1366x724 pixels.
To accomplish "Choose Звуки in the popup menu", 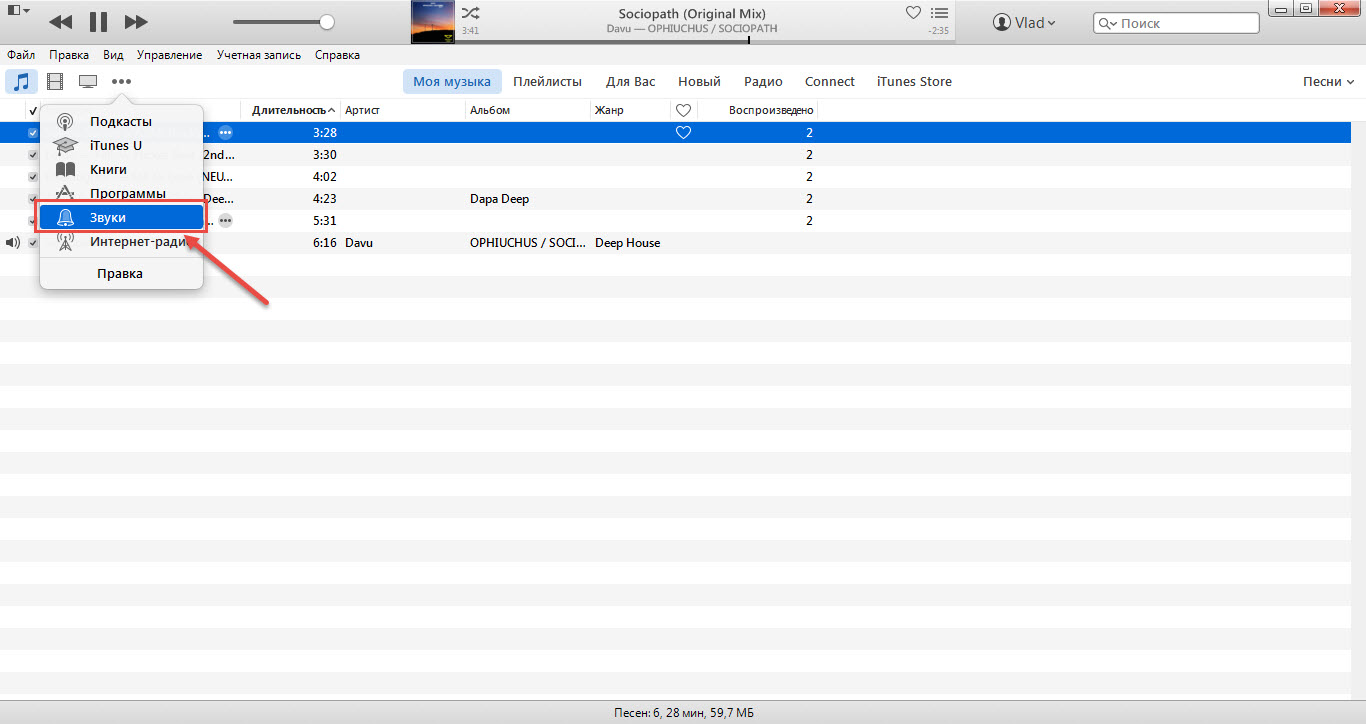I will 121,217.
